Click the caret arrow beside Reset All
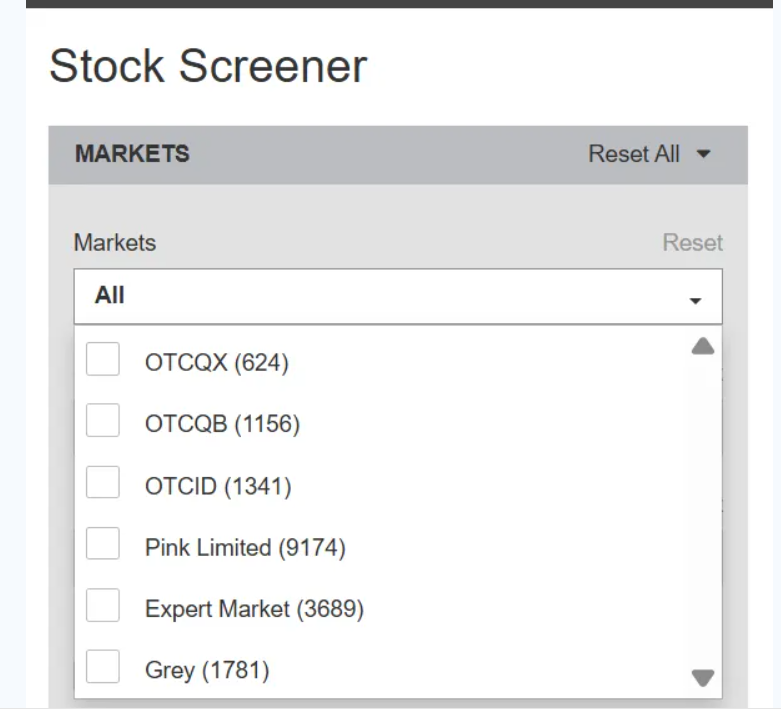 click(703, 155)
